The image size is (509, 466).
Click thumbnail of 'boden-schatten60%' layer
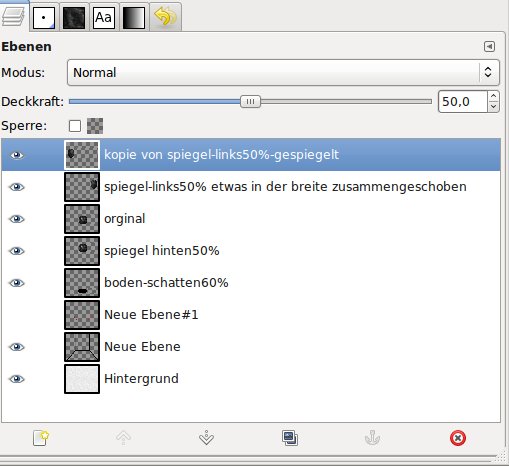82,283
